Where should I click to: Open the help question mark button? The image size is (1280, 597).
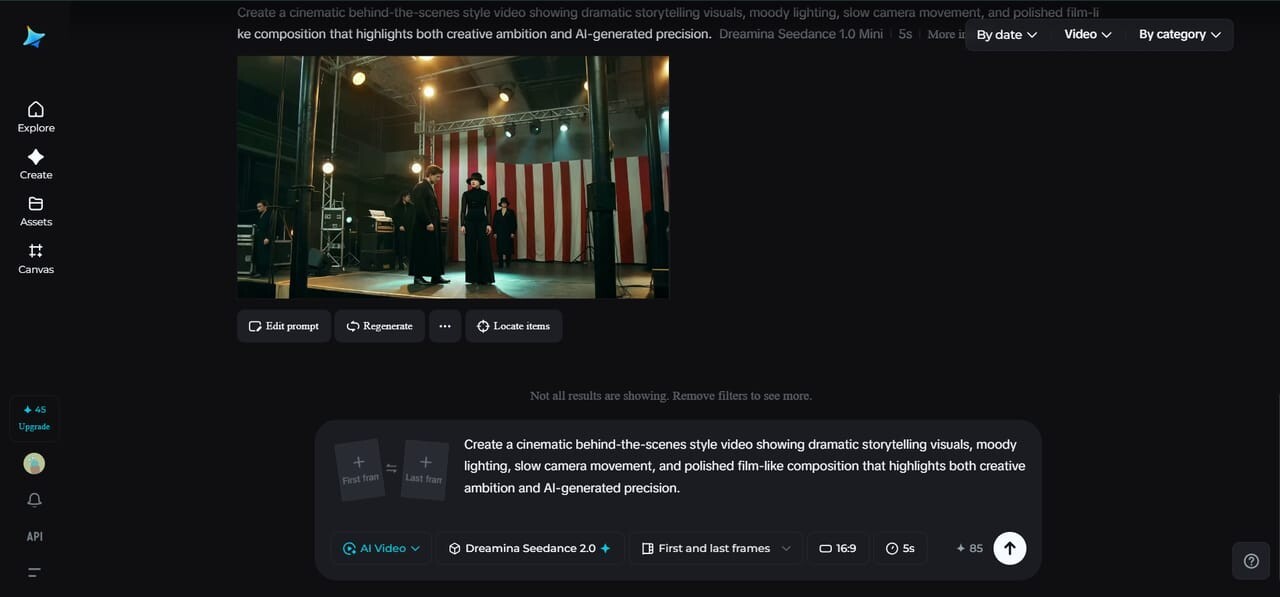click(x=1251, y=561)
